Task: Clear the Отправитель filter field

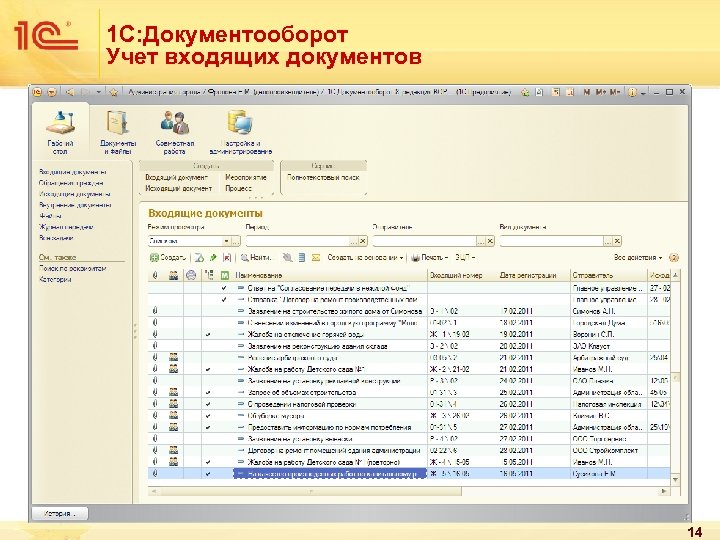Action: tap(490, 241)
